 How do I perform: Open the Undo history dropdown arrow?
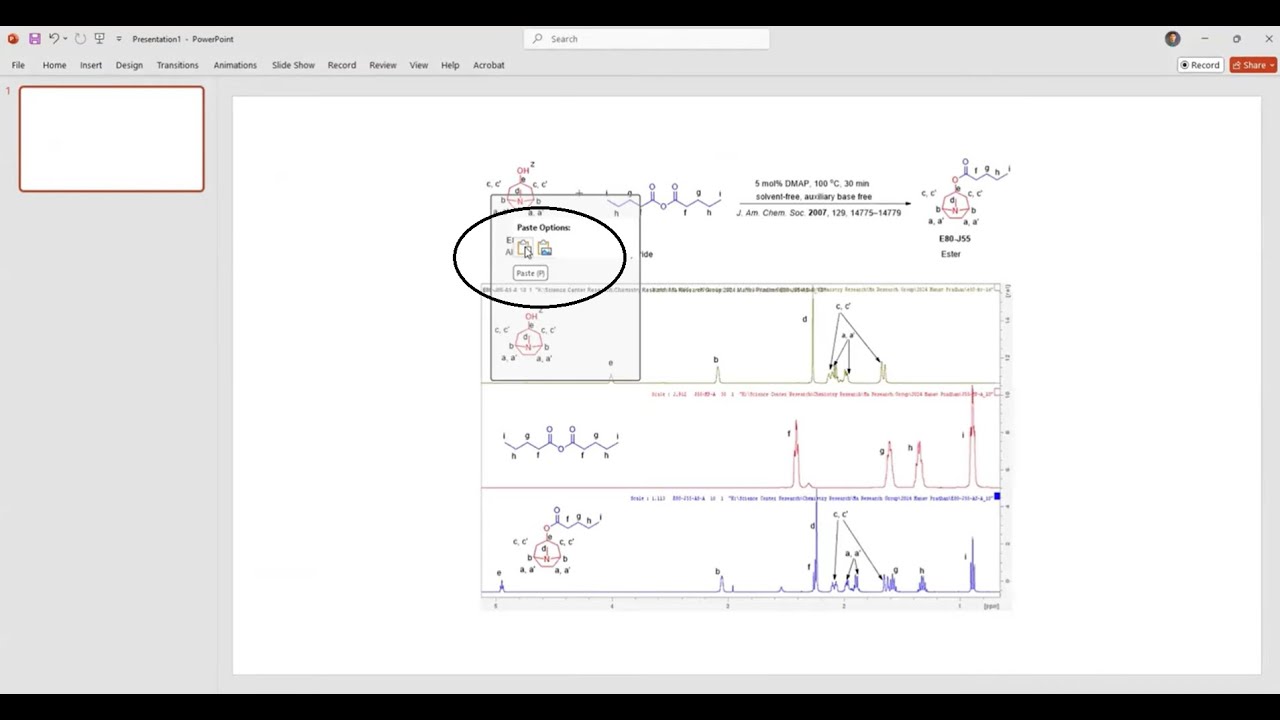tap(65, 39)
